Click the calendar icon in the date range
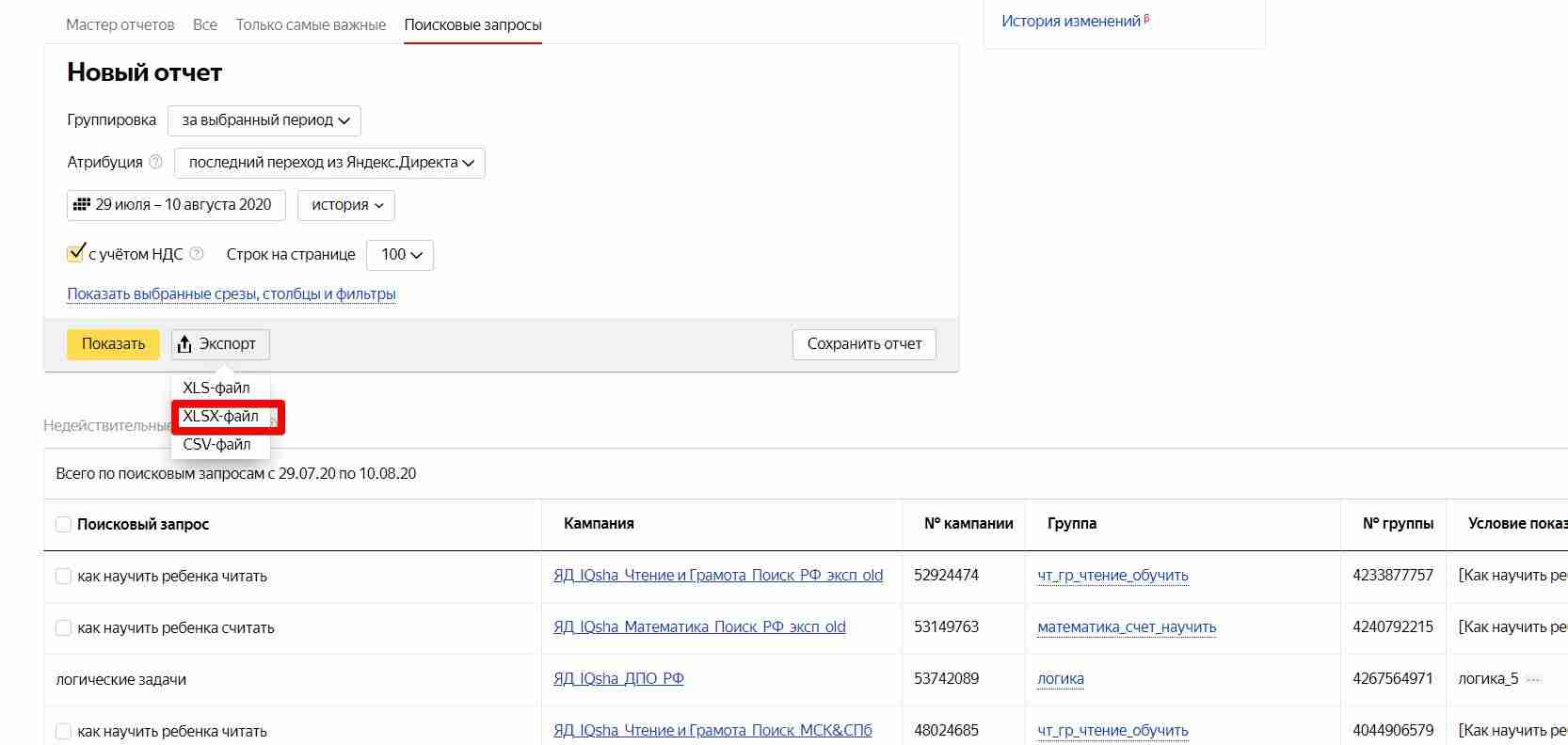The image size is (1568, 745). click(x=82, y=204)
